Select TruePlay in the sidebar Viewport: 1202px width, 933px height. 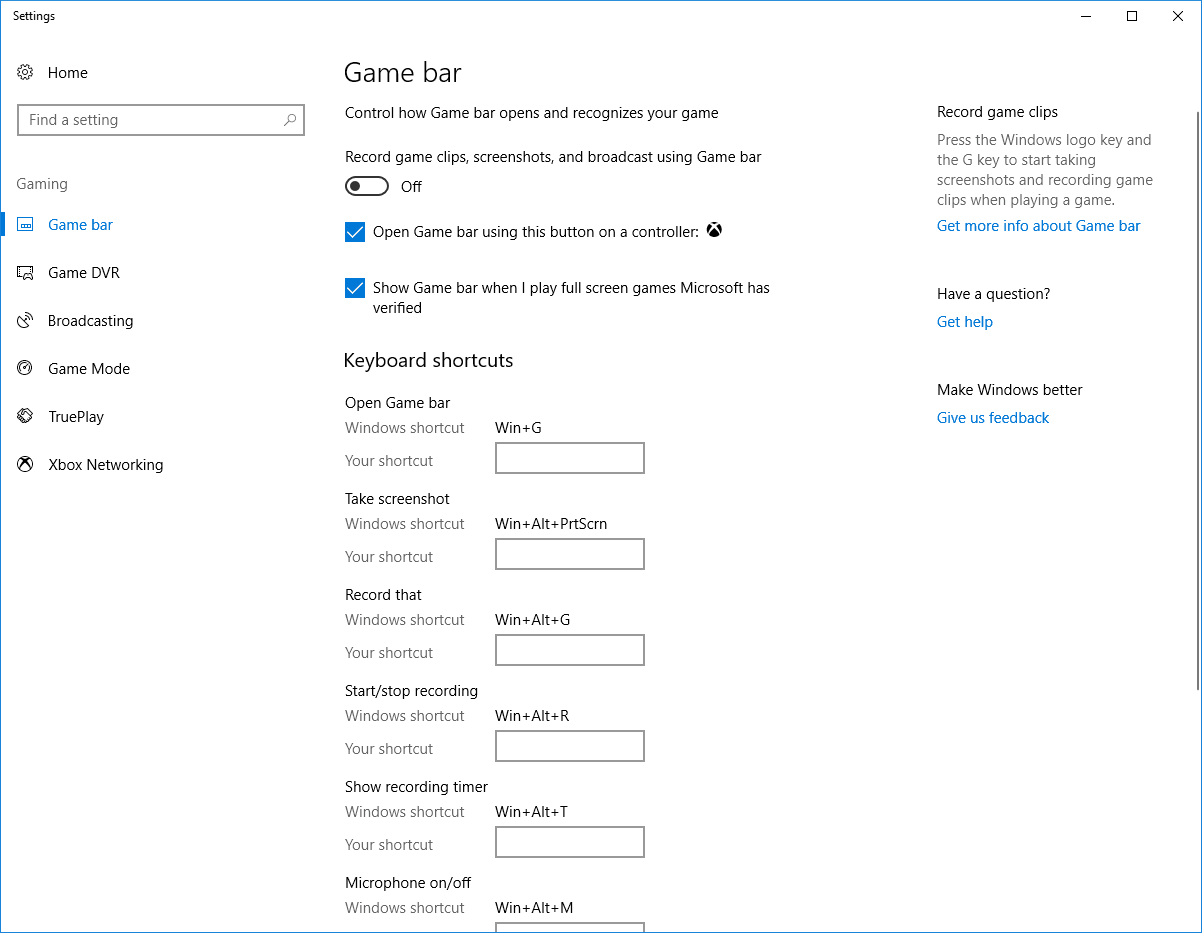point(76,417)
